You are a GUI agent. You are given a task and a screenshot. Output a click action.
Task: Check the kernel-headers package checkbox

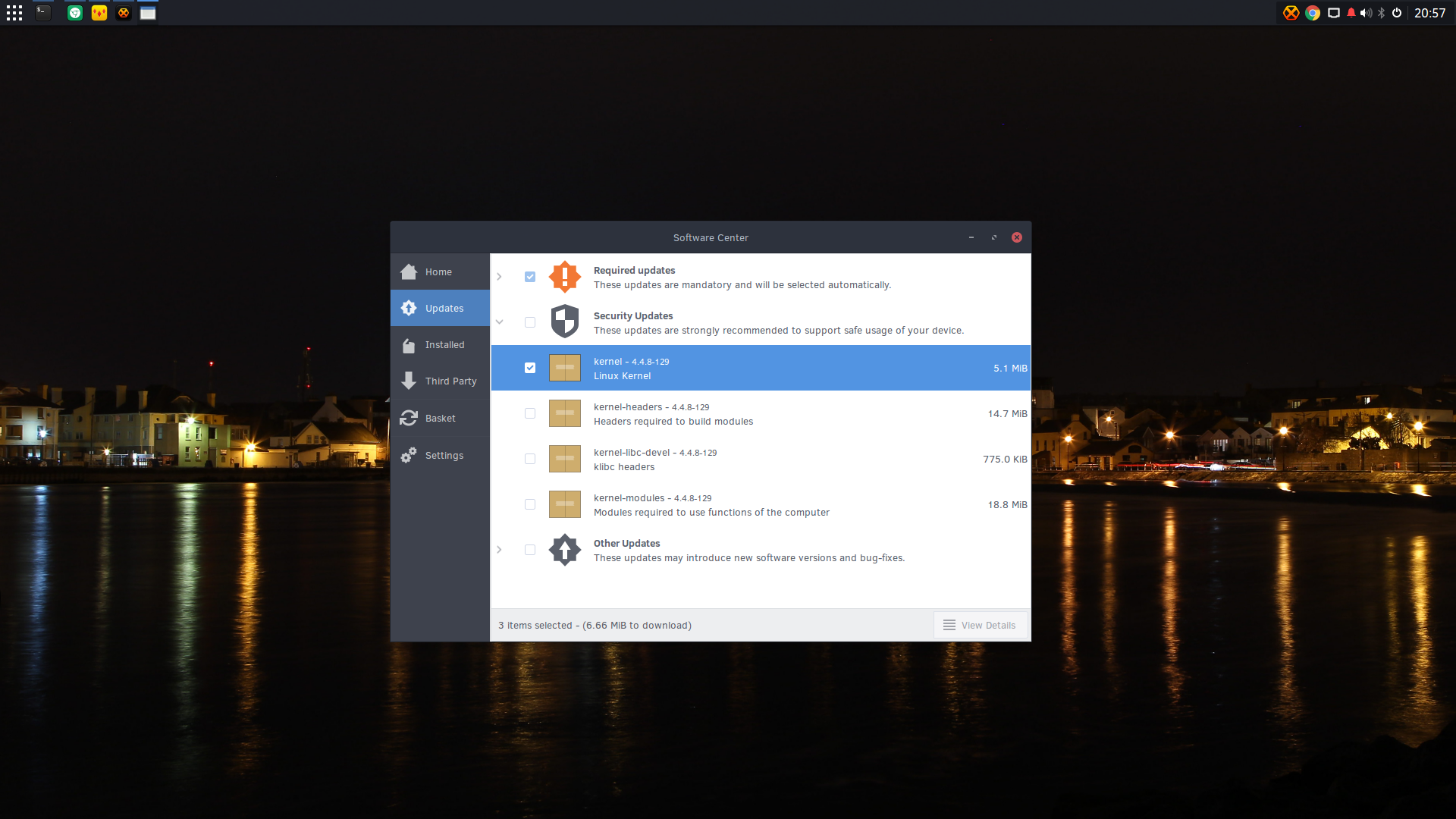(530, 413)
